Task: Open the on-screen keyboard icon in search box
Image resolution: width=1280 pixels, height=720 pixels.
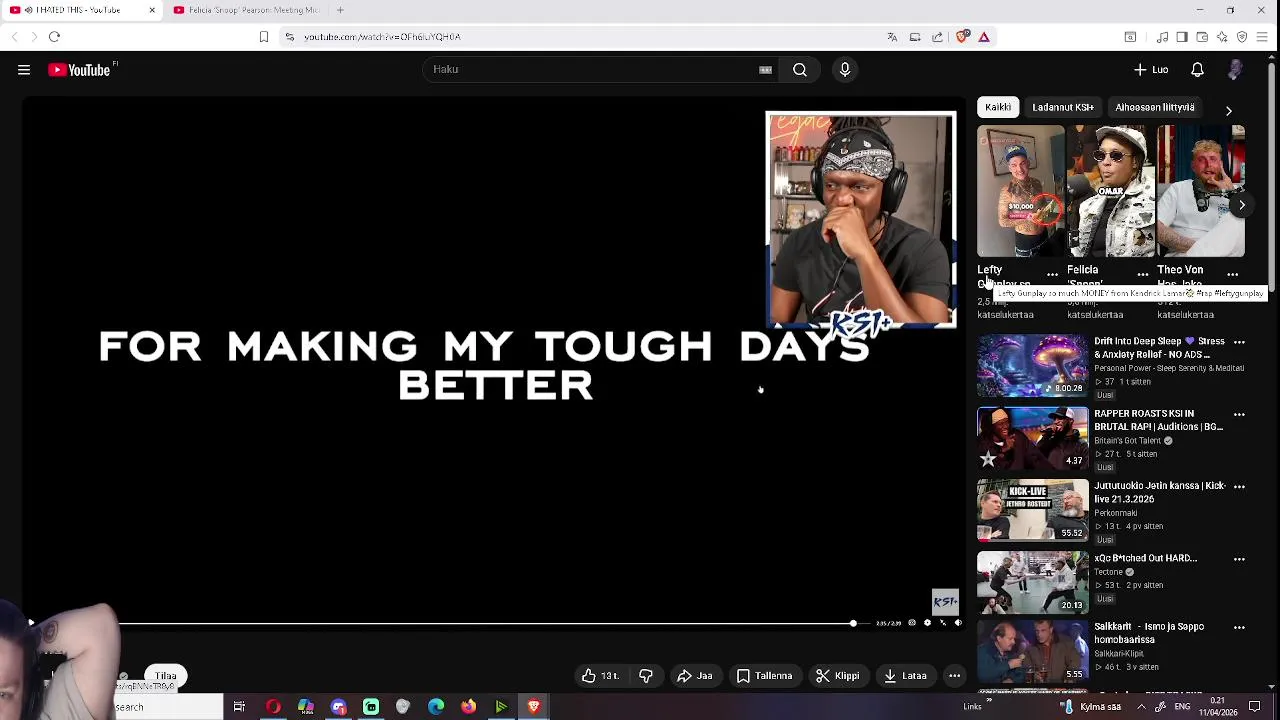Action: [x=765, y=70]
